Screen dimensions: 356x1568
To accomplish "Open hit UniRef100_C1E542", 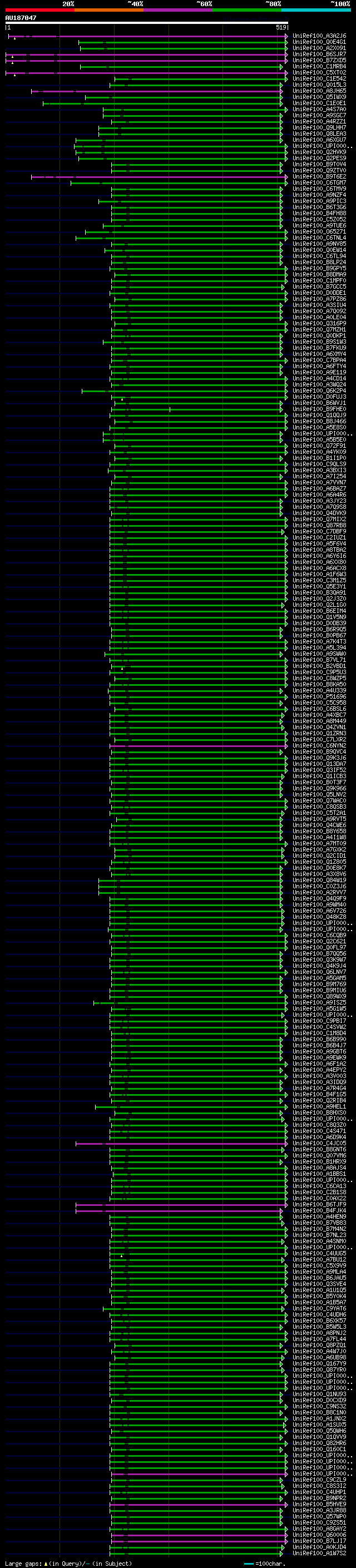I will pos(319,78).
